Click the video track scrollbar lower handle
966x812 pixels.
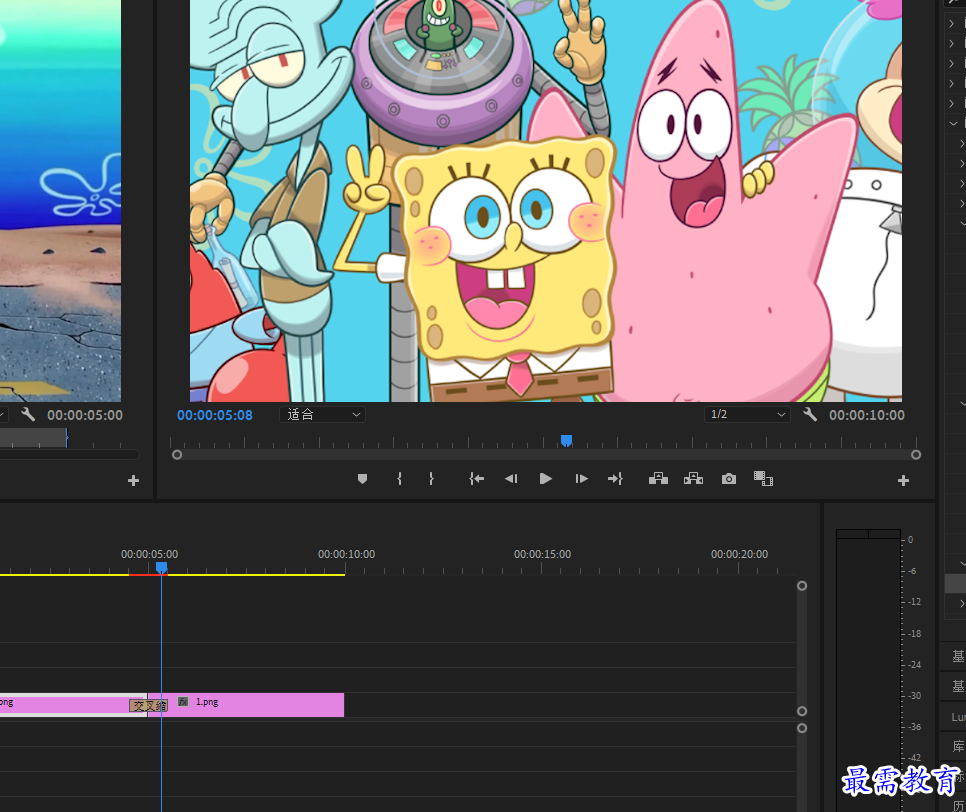802,711
